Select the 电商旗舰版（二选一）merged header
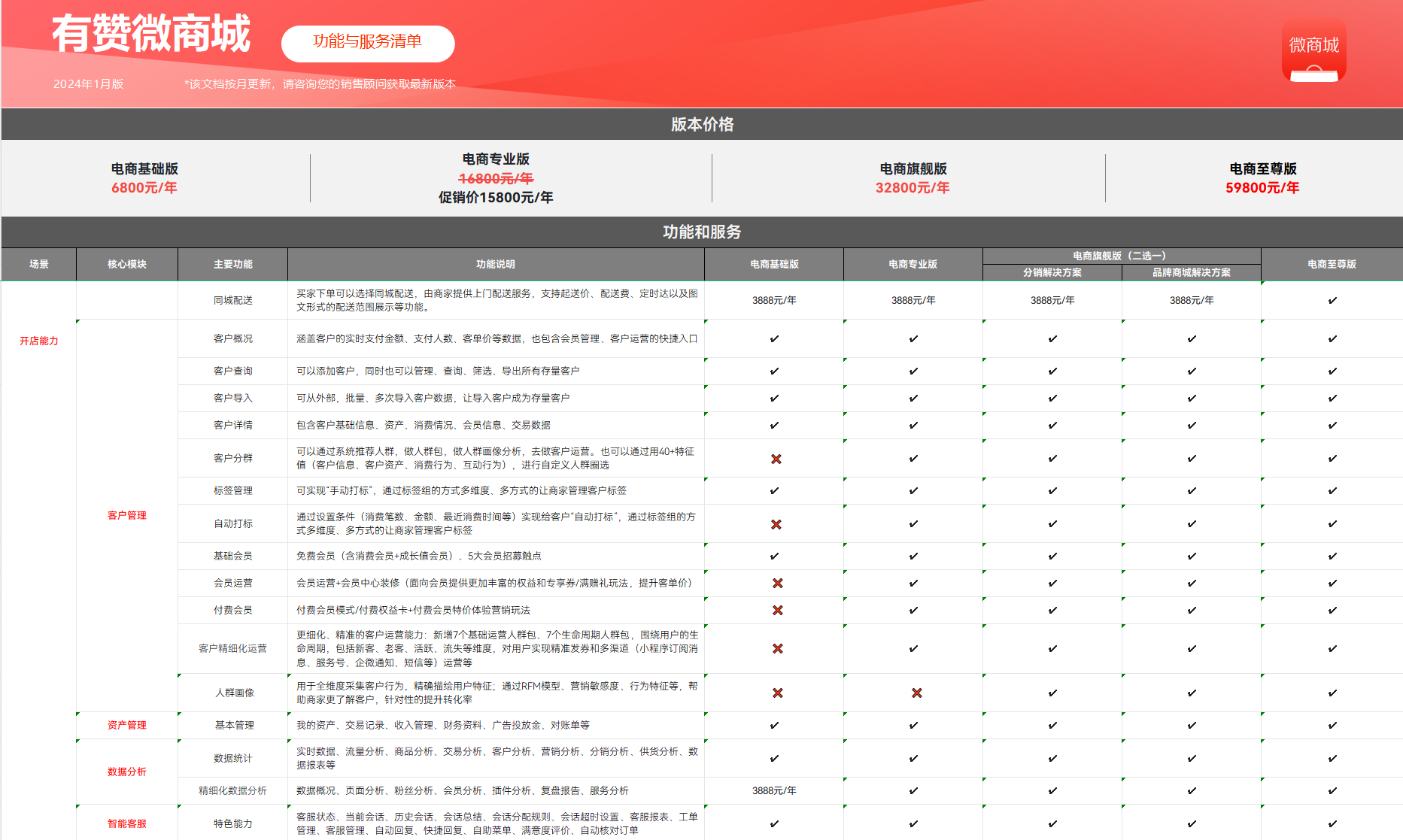 click(1122, 256)
